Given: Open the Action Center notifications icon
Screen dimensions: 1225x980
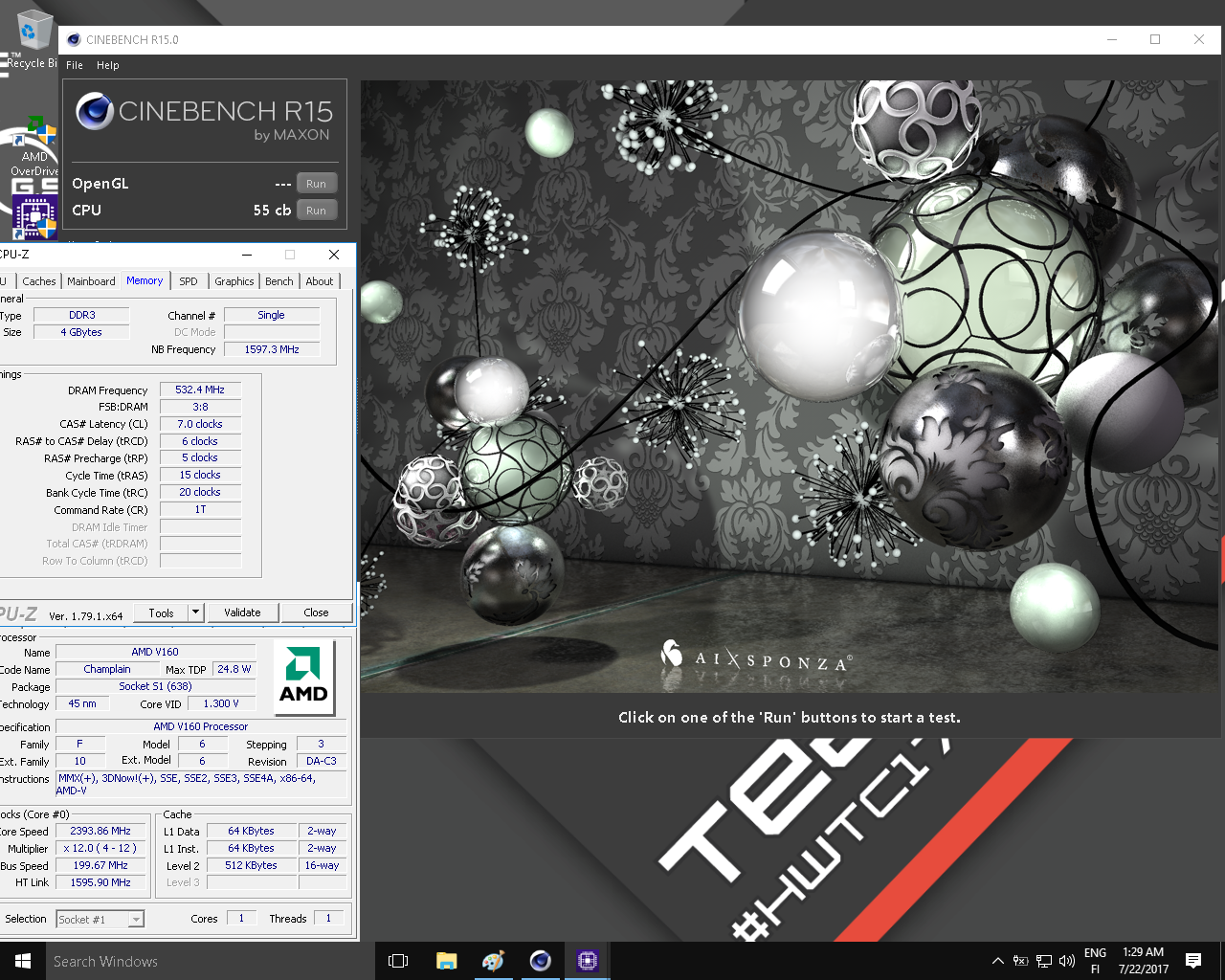Looking at the screenshot, I should (1193, 961).
